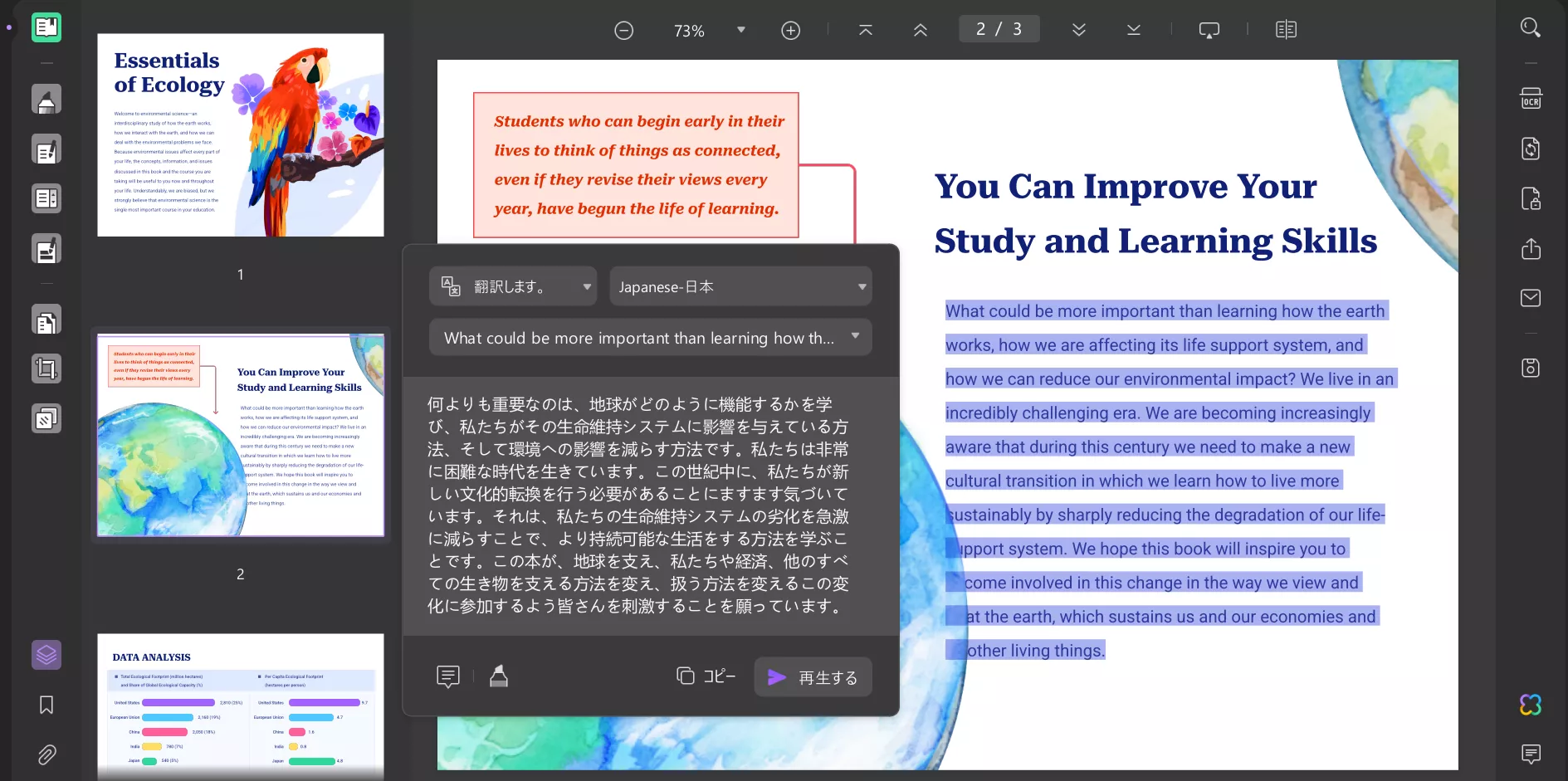This screenshot has height=781, width=1568.
Task: Go to the next page
Action: 1079,30
